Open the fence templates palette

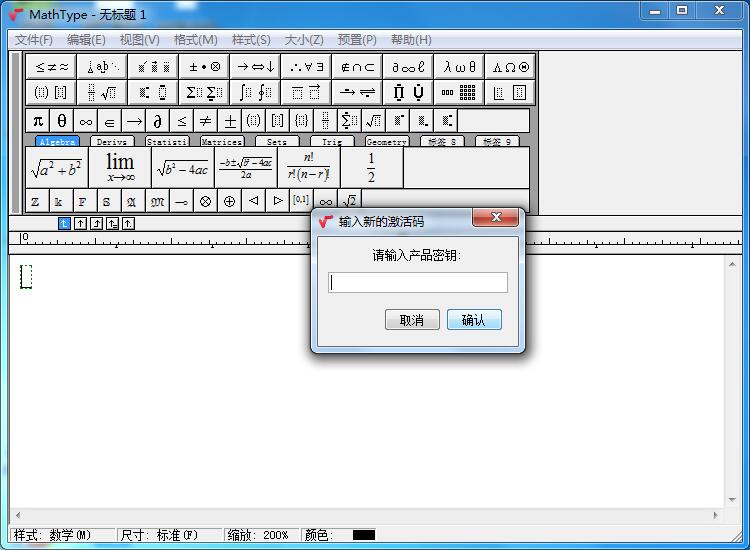(52, 92)
